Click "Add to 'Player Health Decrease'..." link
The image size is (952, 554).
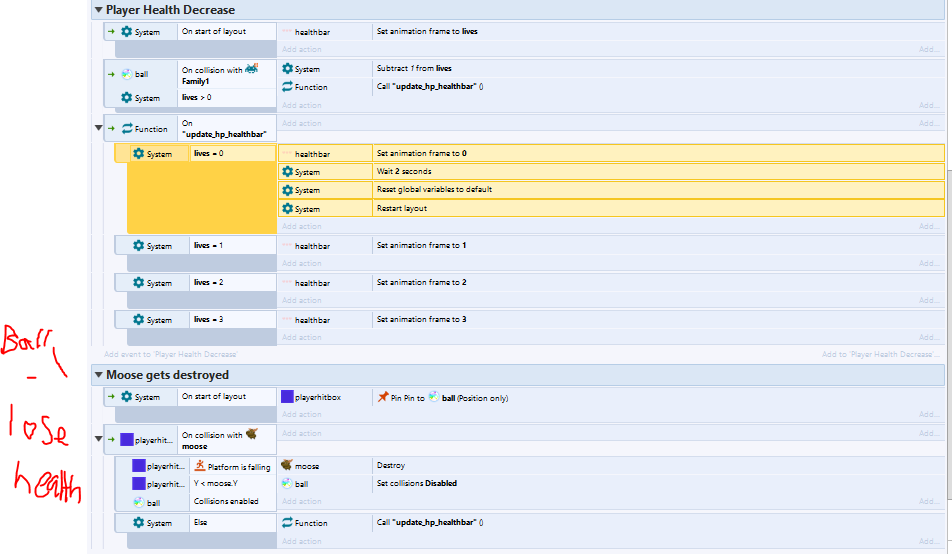(x=880, y=354)
